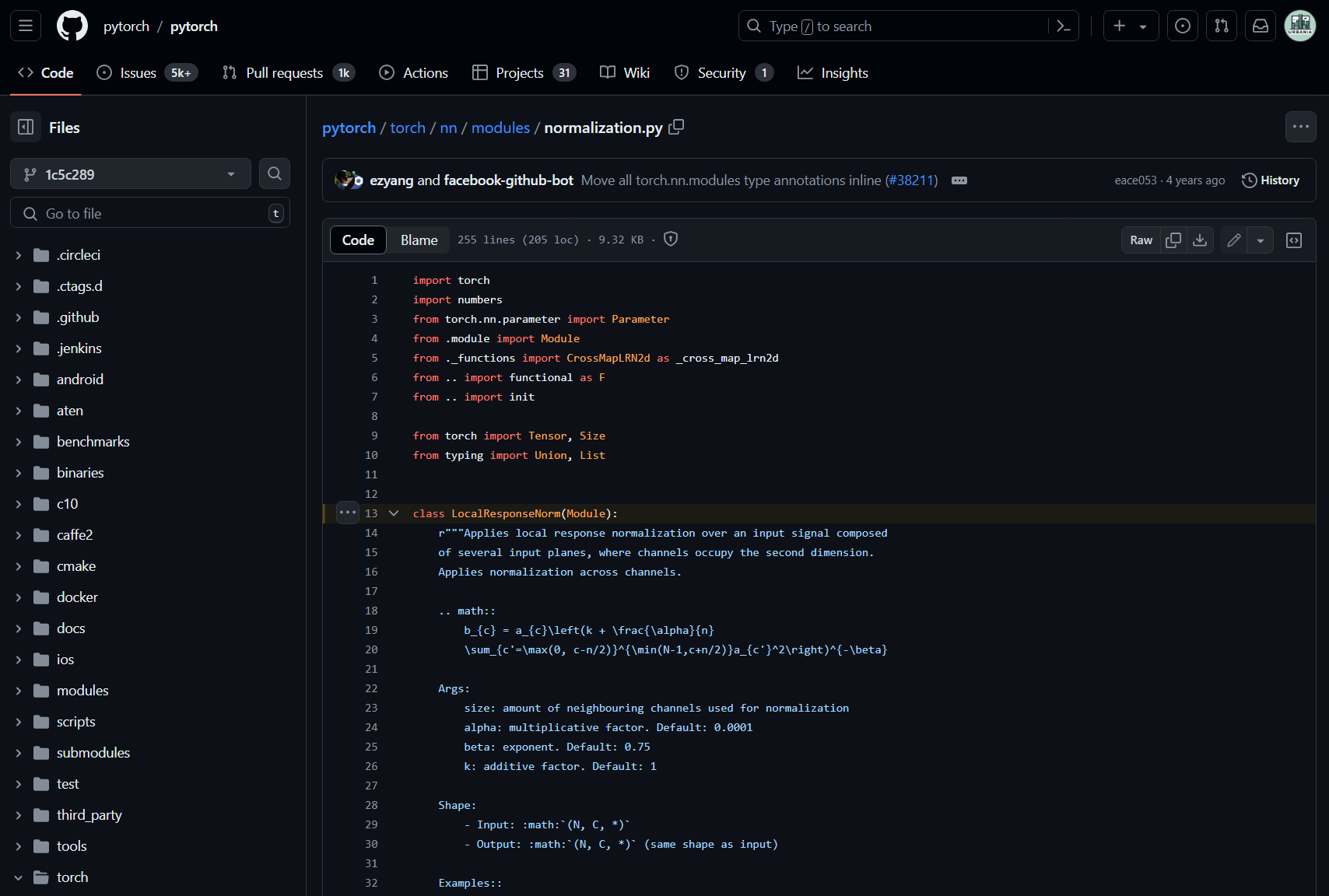Open the Wiki tab
Viewport: 1329px width, 896px height.
(625, 72)
